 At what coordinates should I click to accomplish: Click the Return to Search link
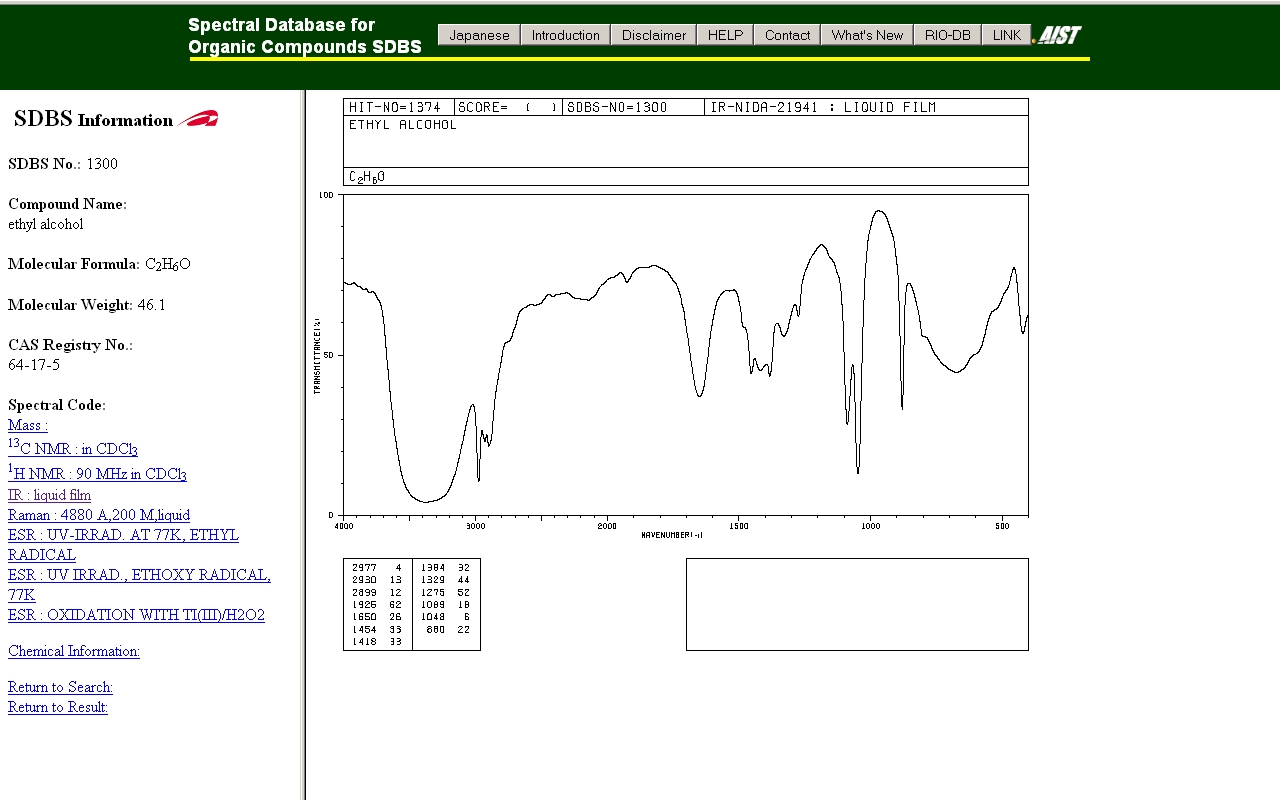(60, 687)
